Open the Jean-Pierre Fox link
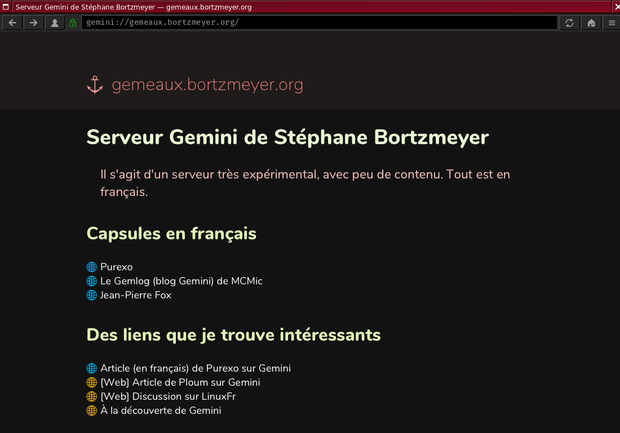 click(136, 295)
